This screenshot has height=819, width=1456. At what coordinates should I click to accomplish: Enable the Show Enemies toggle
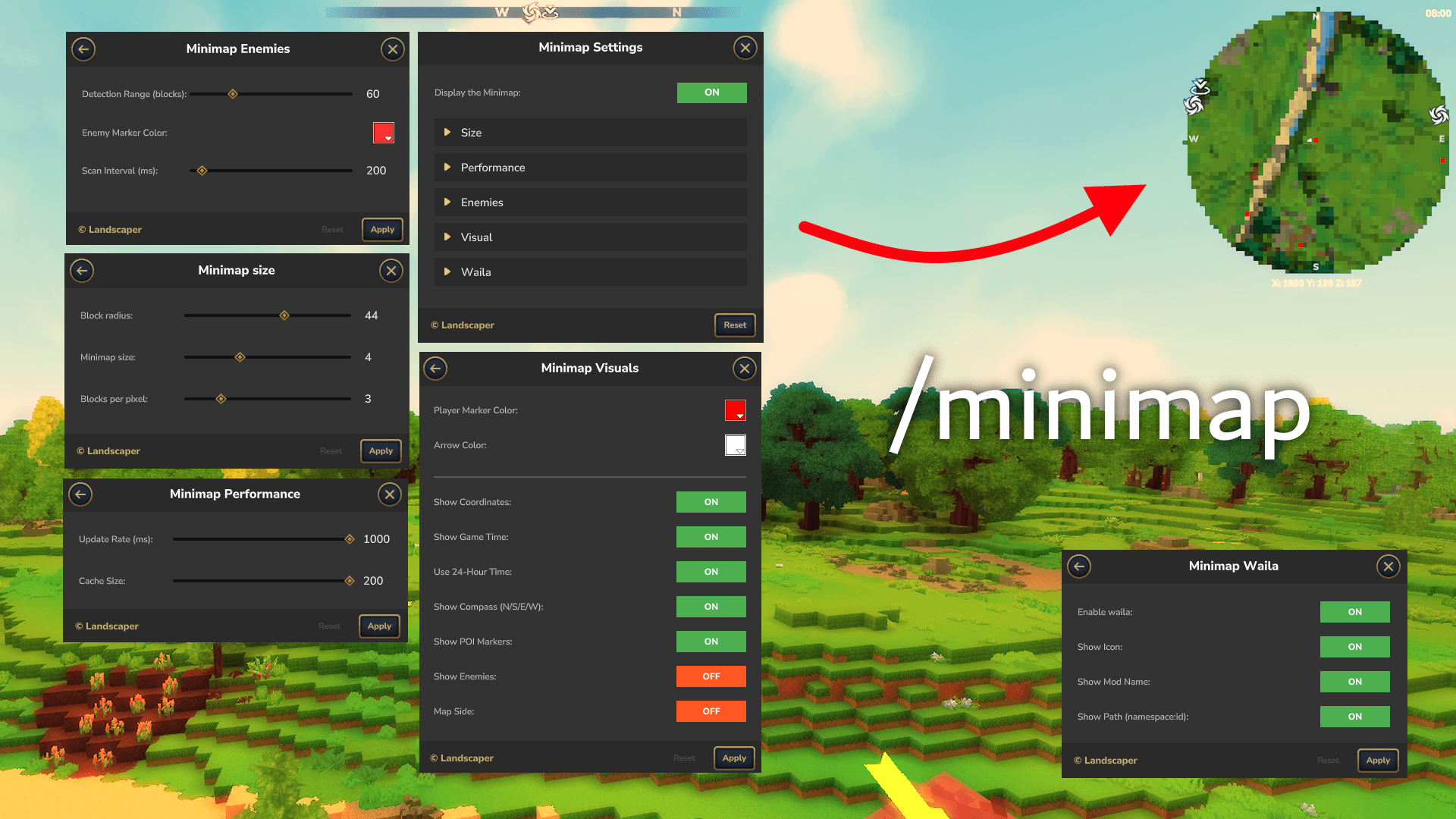[x=711, y=676]
